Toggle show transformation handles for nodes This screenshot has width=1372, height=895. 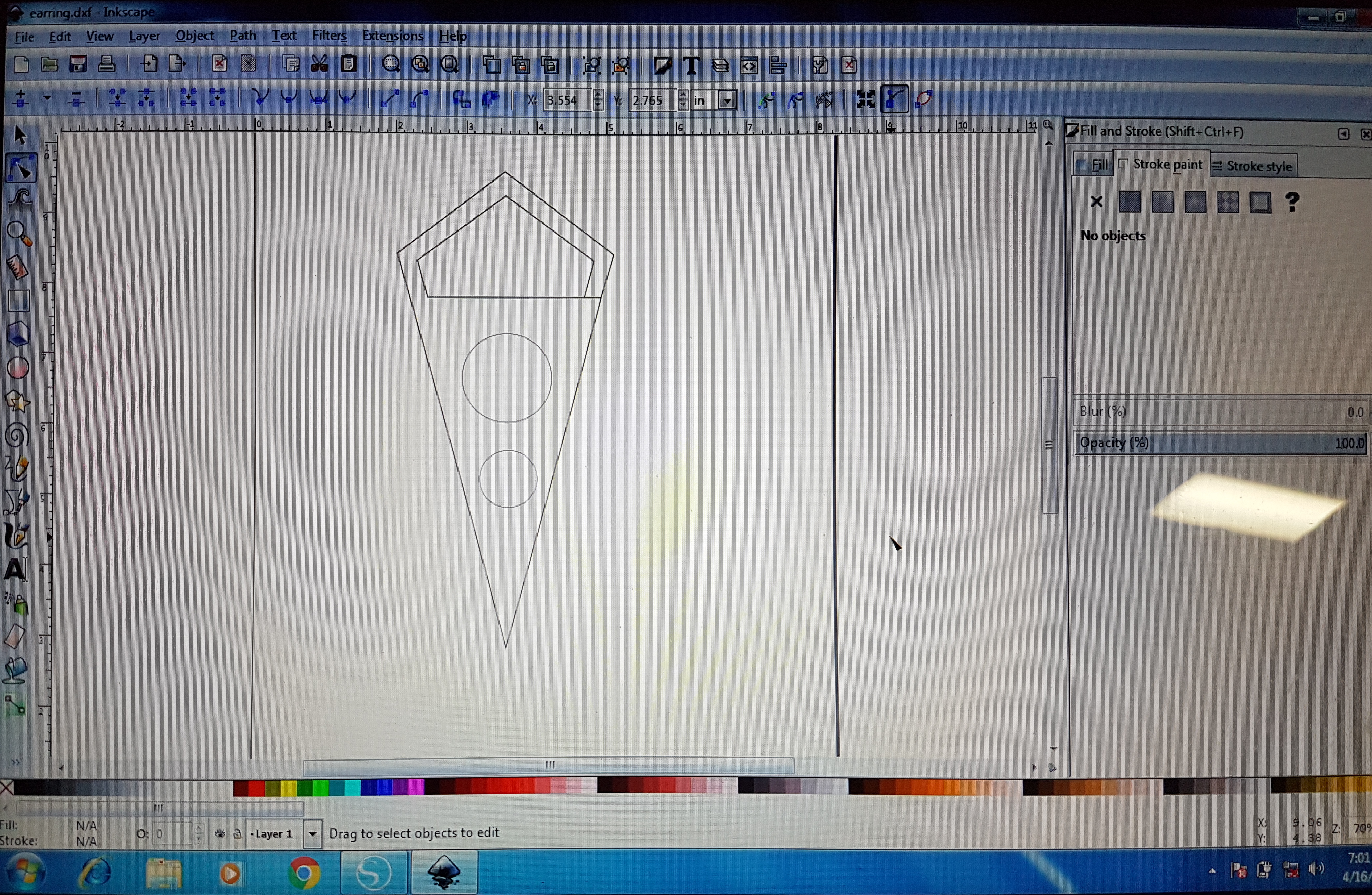[x=865, y=100]
